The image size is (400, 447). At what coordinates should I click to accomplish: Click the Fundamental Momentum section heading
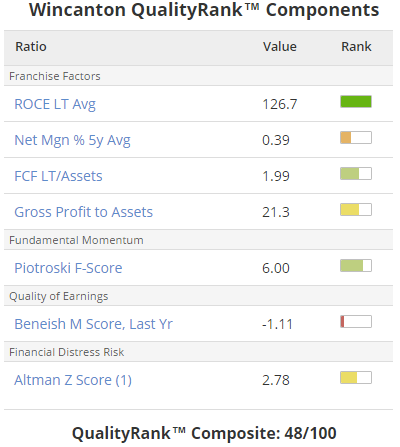pyautogui.click(x=76, y=240)
